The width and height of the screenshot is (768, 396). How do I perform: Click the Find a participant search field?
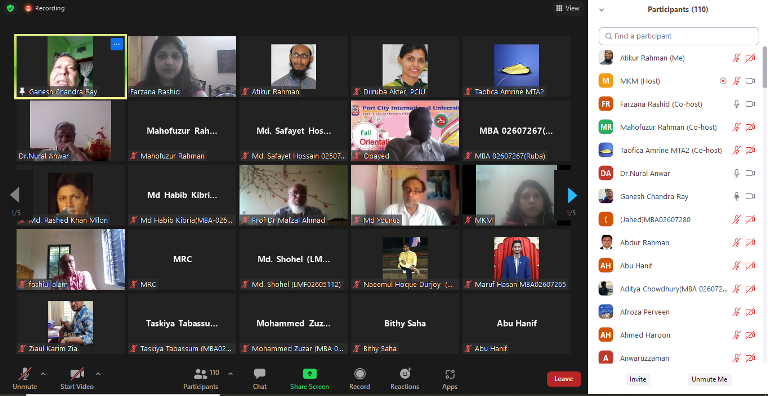678,36
